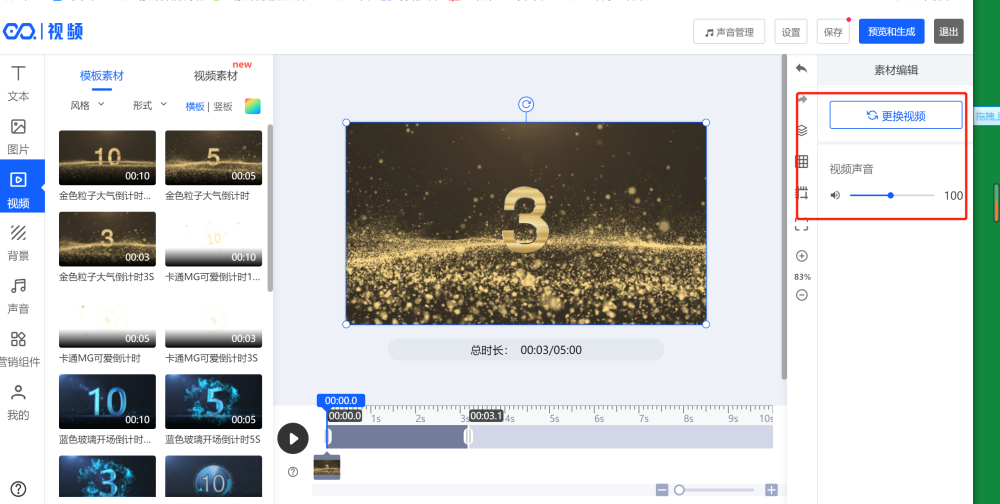Expand the 风格 style dropdown
This screenshot has height=504, width=1000.
tap(86, 105)
